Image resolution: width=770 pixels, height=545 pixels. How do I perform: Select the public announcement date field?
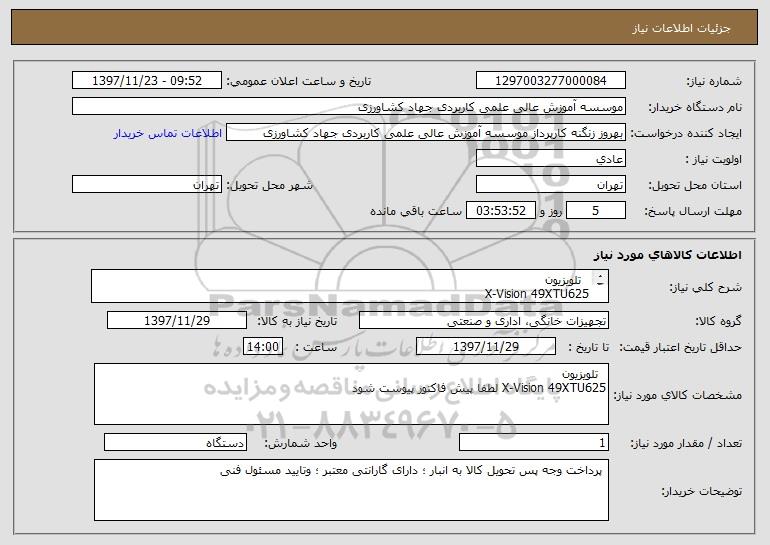point(147,80)
